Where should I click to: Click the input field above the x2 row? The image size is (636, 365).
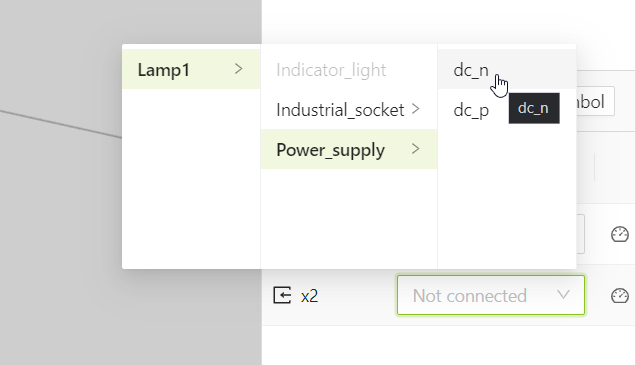click(580, 234)
